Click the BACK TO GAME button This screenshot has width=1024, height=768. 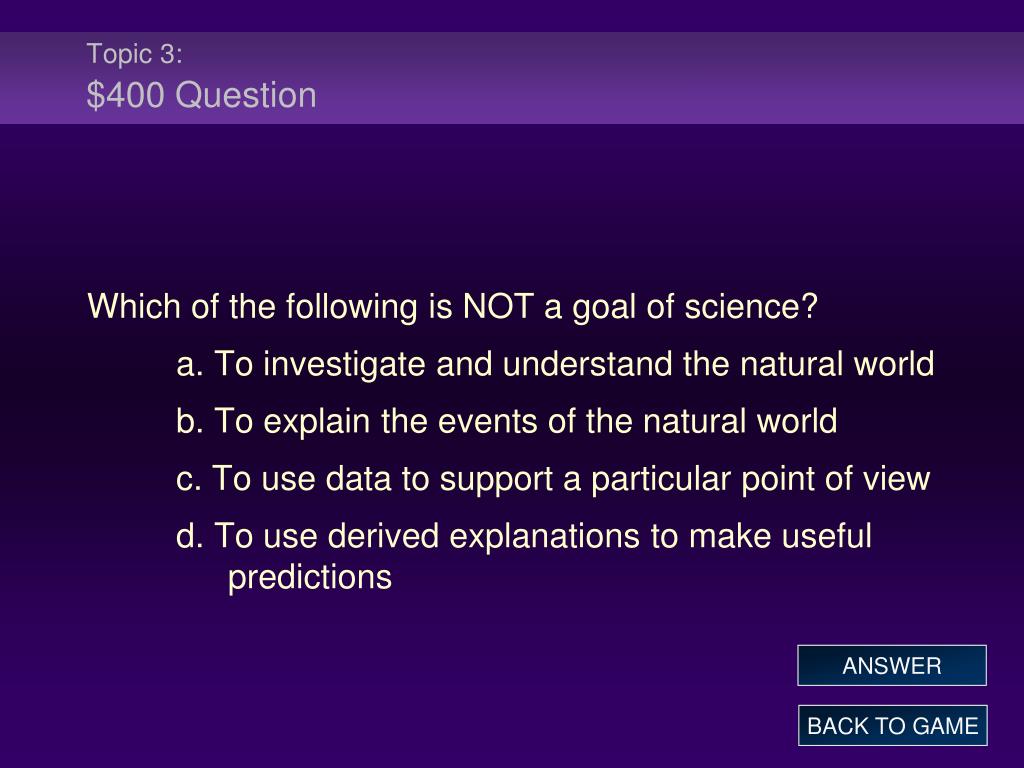[x=892, y=726]
